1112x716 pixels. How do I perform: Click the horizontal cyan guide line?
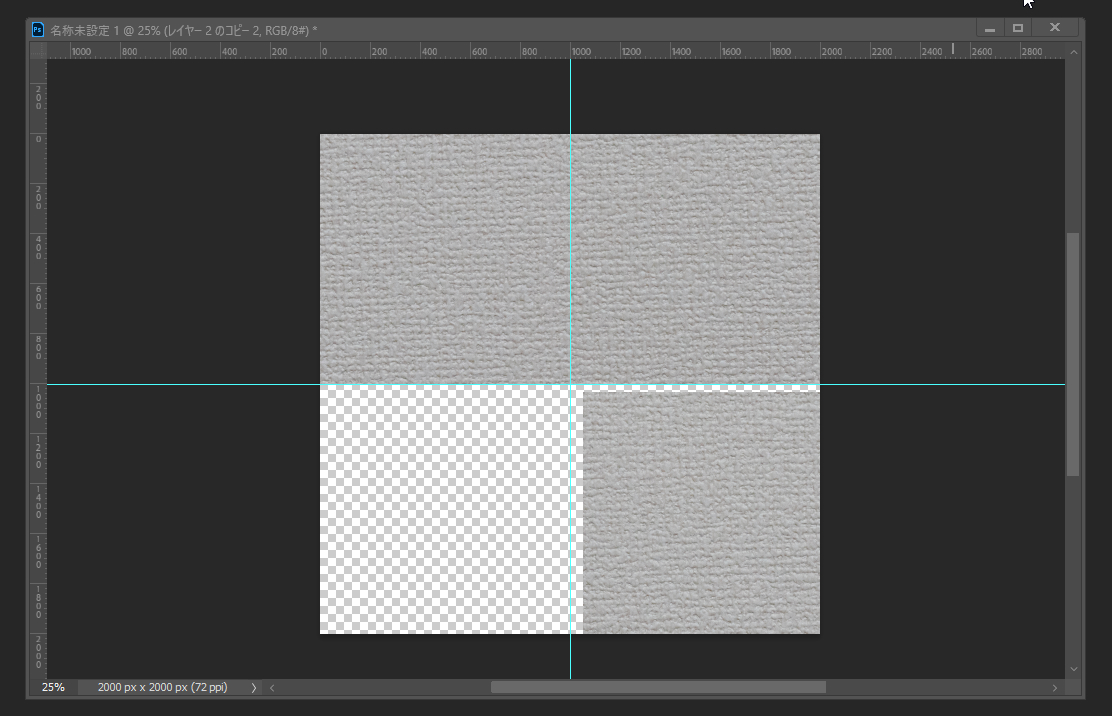[200, 384]
